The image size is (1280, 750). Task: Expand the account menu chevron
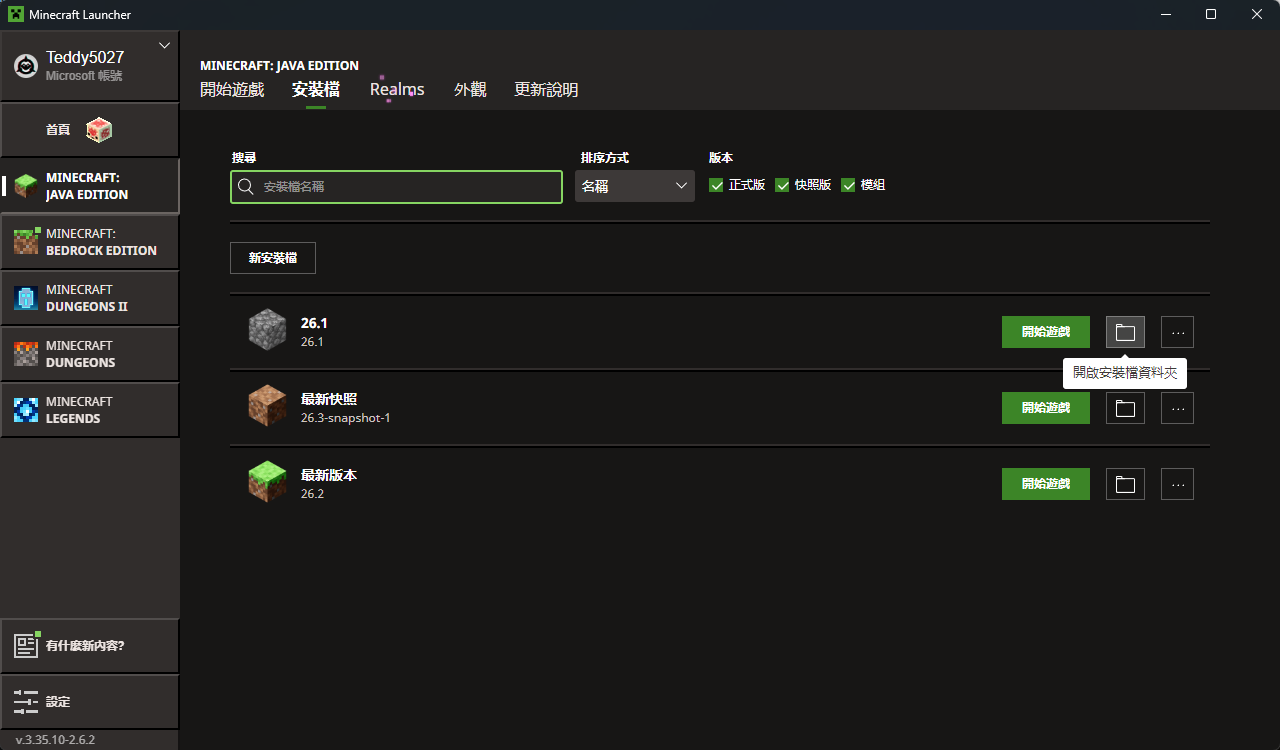165,45
